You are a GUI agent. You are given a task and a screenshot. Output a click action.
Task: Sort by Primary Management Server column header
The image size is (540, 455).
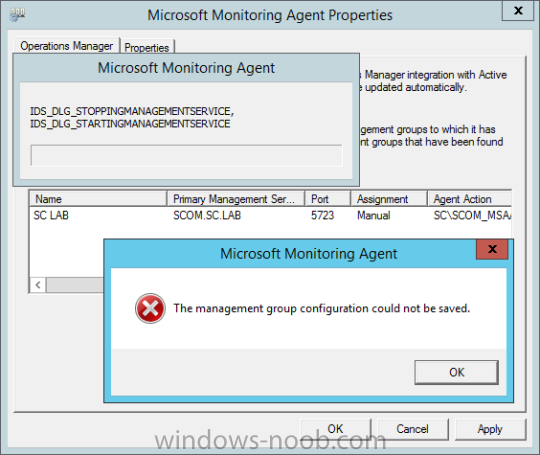(236, 199)
